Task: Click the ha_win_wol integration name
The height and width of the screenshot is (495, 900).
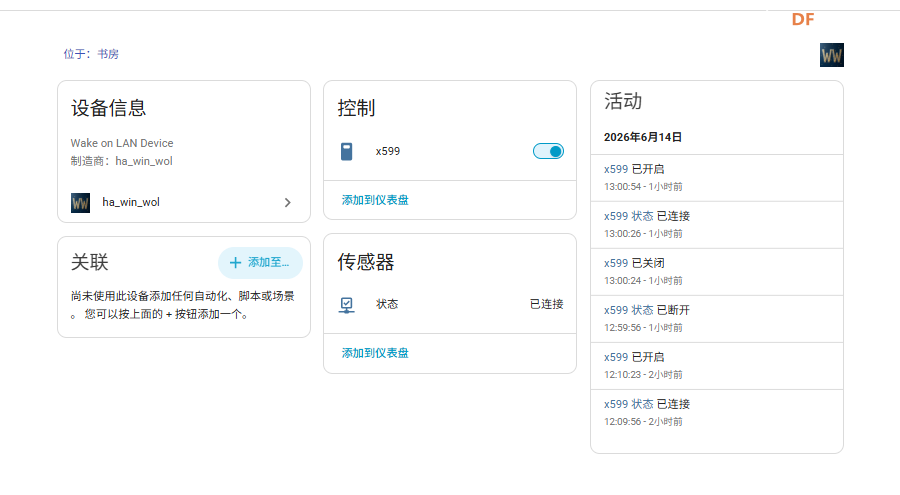Action: click(131, 202)
